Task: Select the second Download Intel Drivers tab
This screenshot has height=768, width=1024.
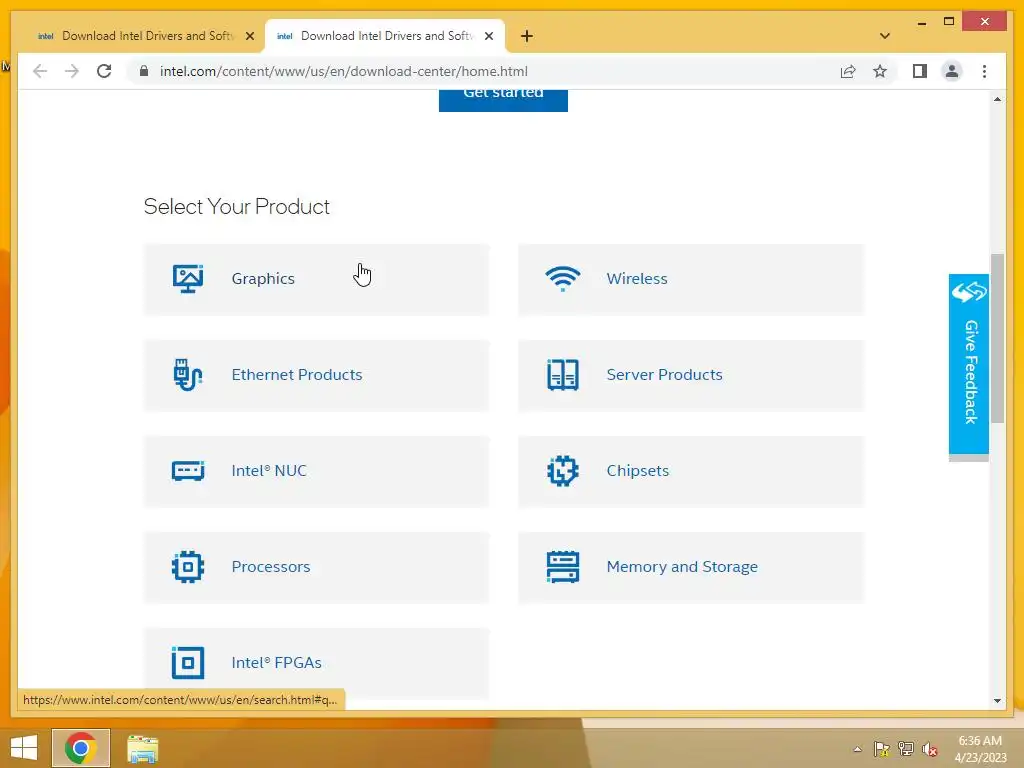Action: click(x=385, y=36)
